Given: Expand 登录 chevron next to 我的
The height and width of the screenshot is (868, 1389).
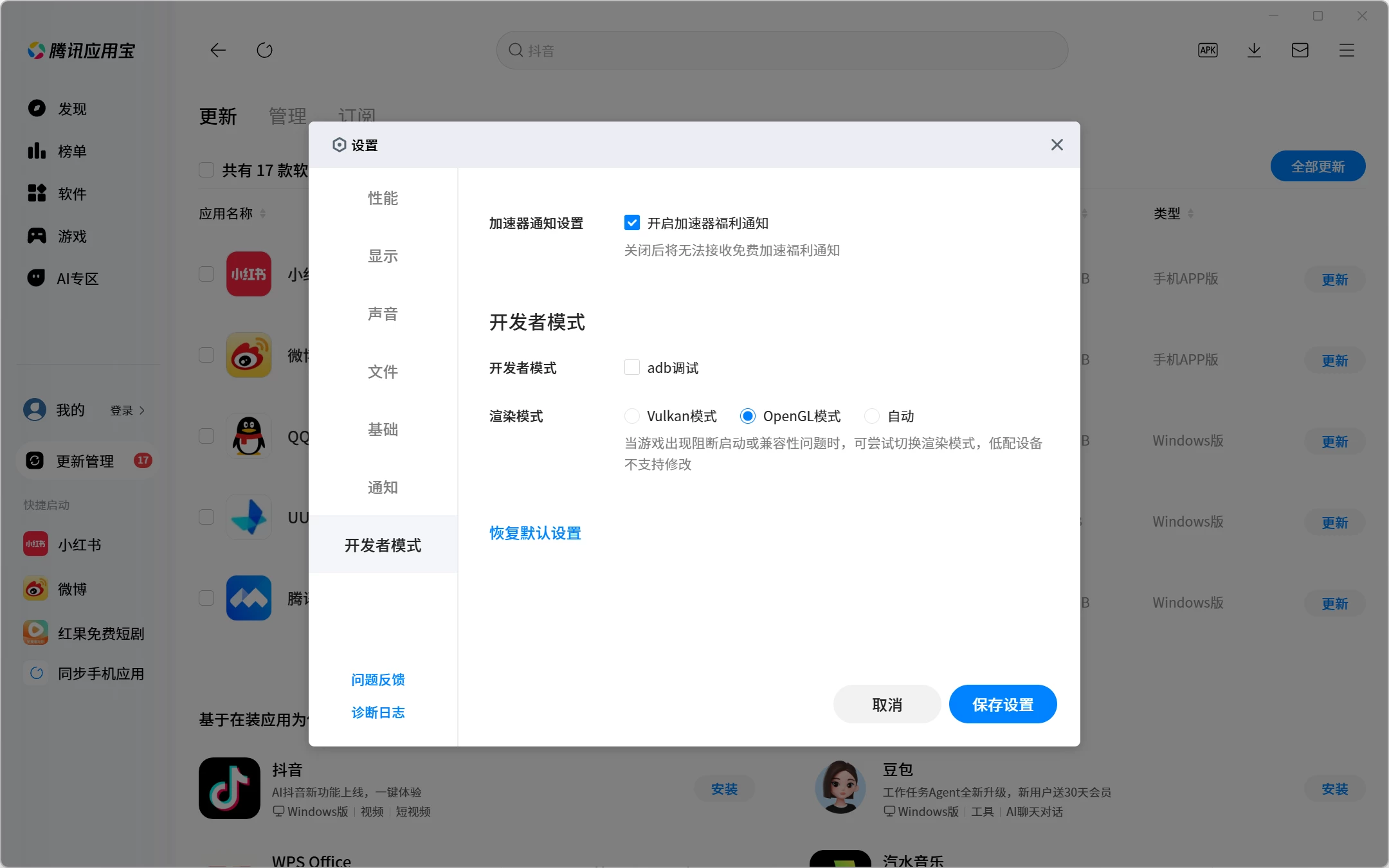Looking at the screenshot, I should 142,410.
